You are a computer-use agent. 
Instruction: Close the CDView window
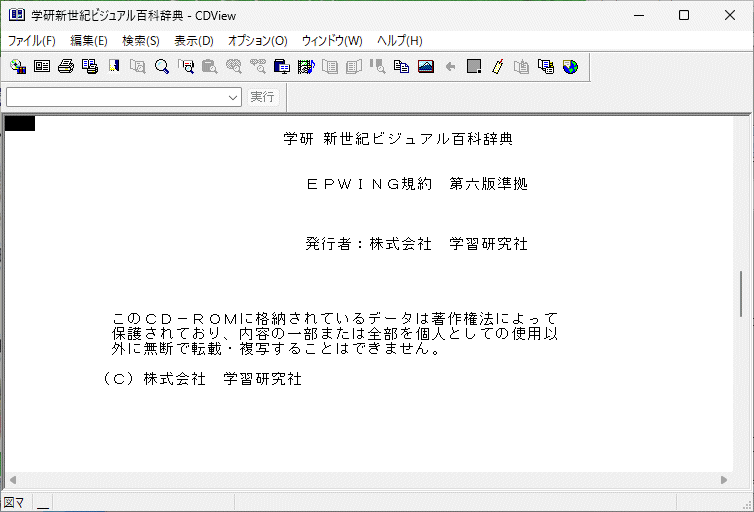729,15
